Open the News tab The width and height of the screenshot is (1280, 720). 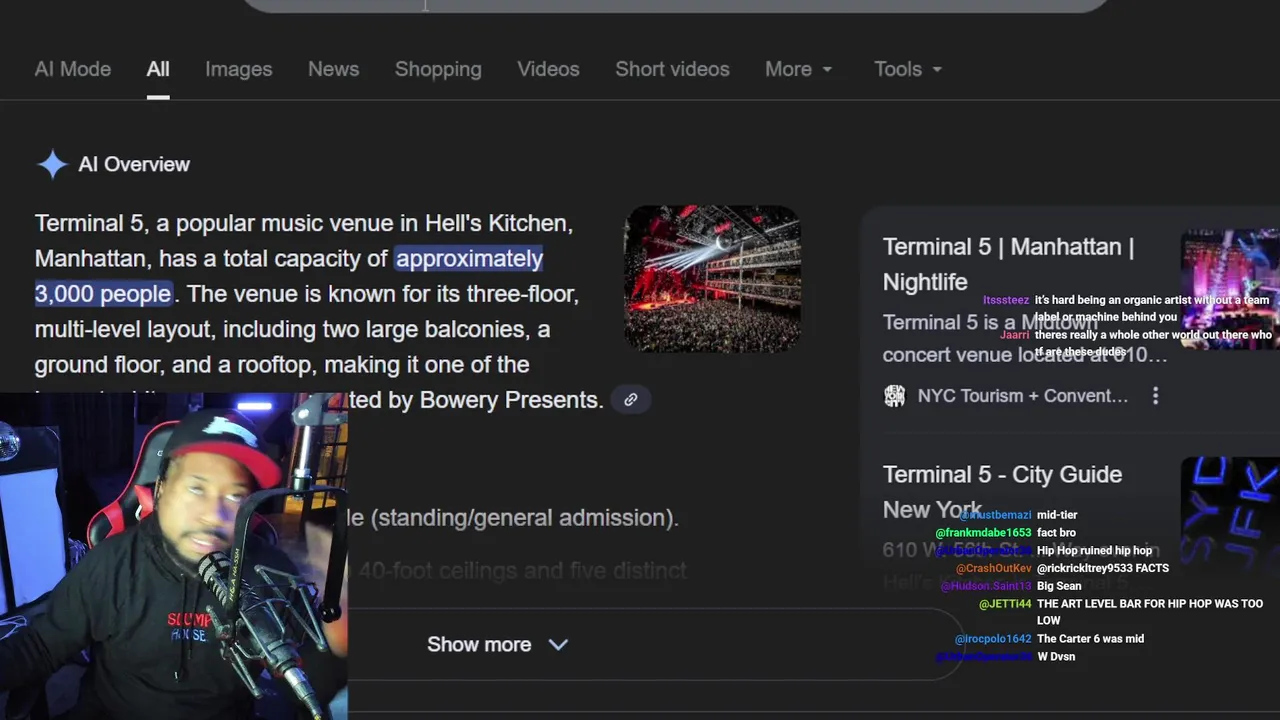tap(333, 69)
